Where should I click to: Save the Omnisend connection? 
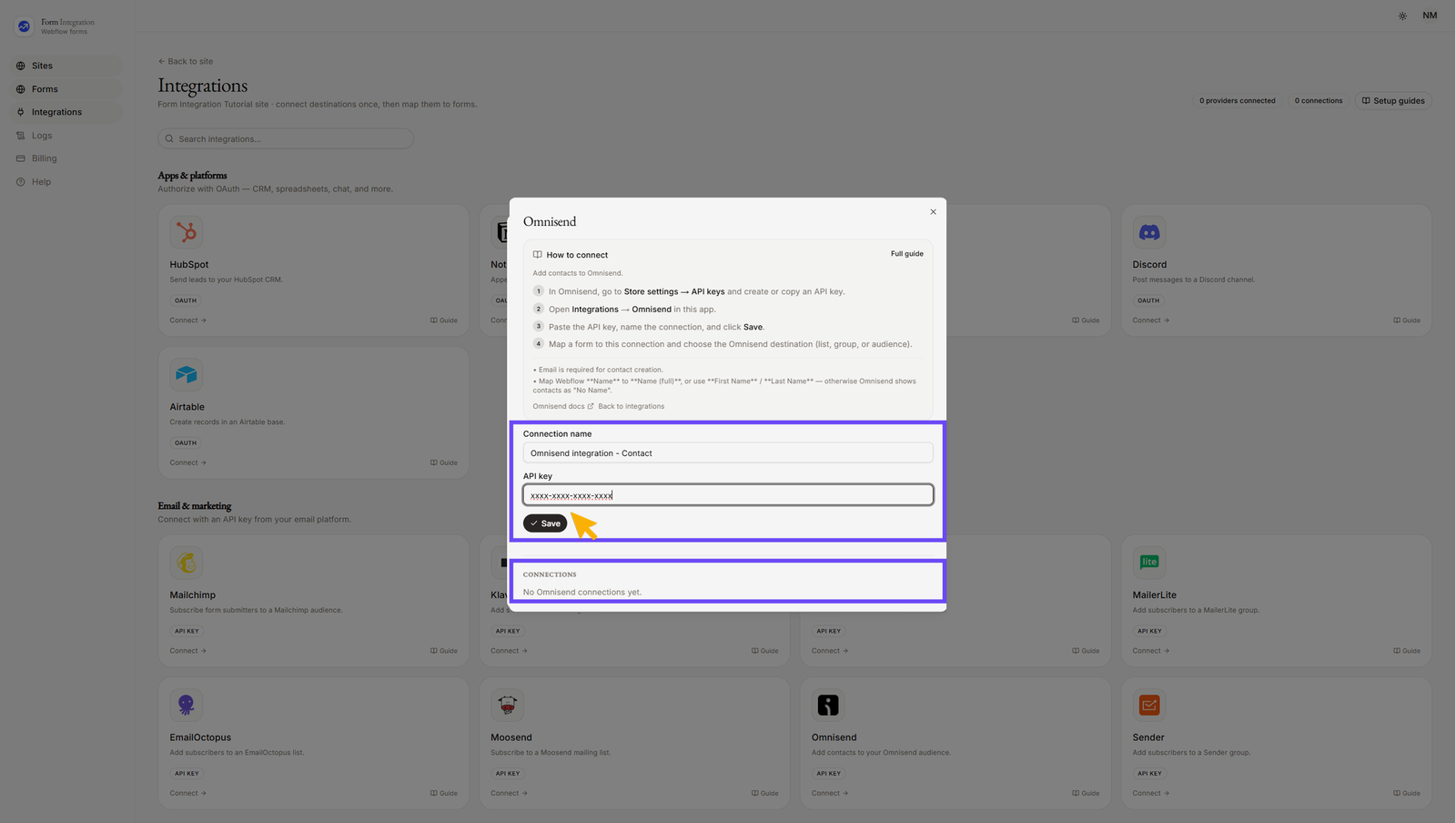click(545, 523)
